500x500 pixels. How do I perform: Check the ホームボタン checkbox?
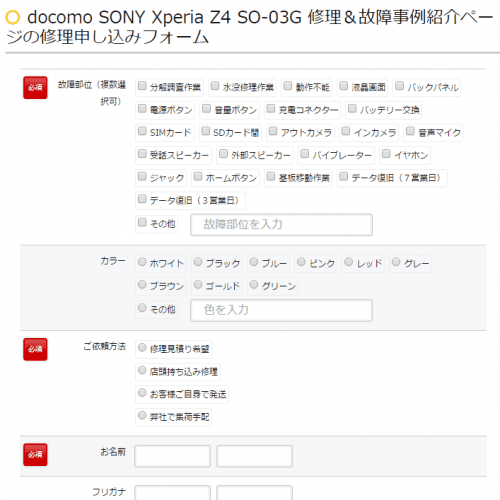tap(198, 176)
